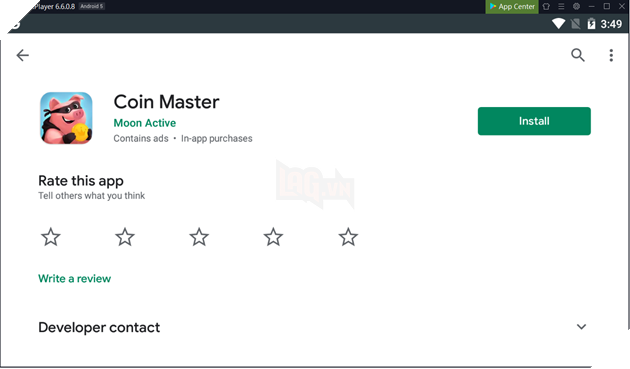
Task: Click the Coin Master title text
Action: 166,102
